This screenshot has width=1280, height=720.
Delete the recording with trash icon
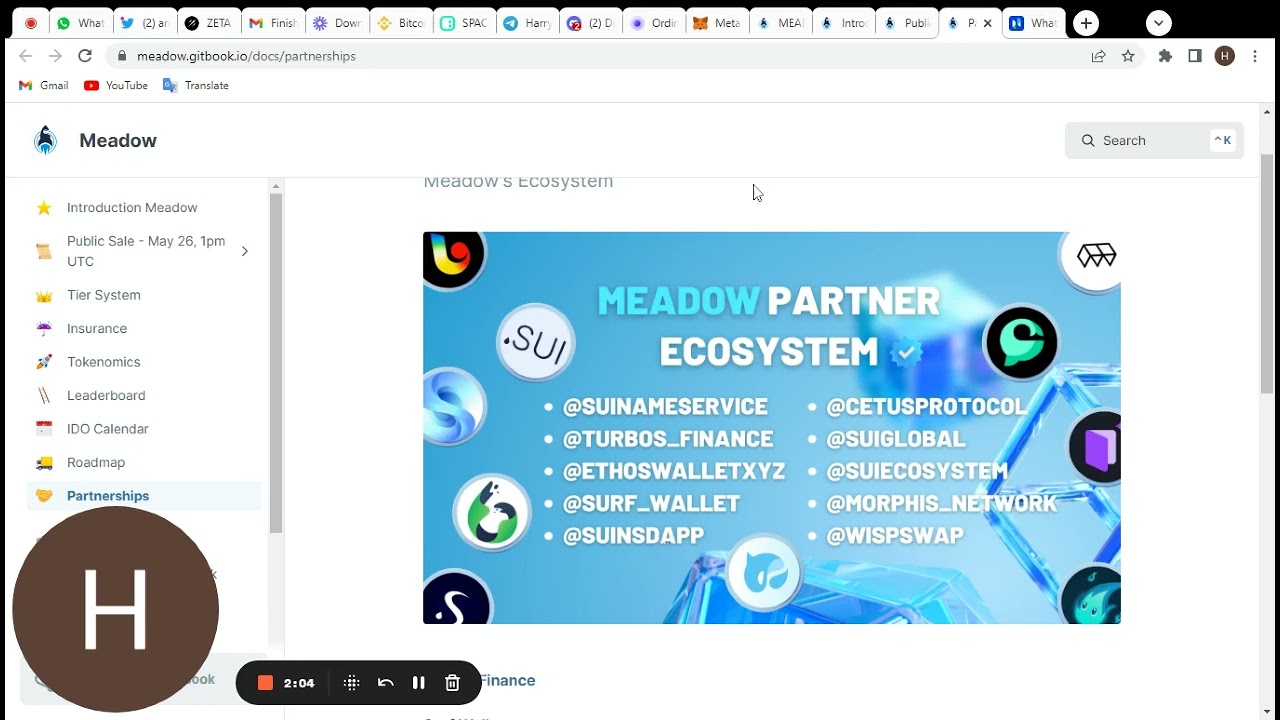pos(452,683)
